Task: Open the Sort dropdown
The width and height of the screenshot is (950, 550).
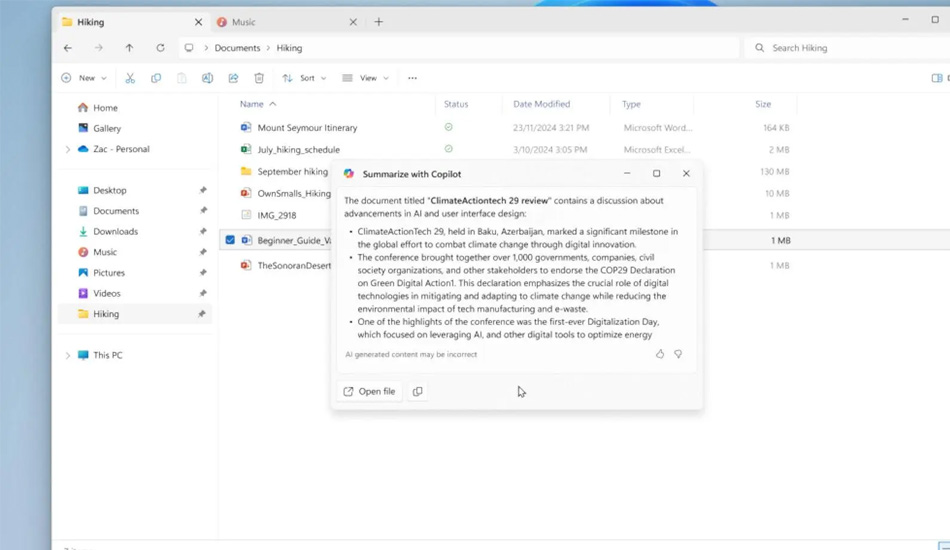Action: click(304, 78)
